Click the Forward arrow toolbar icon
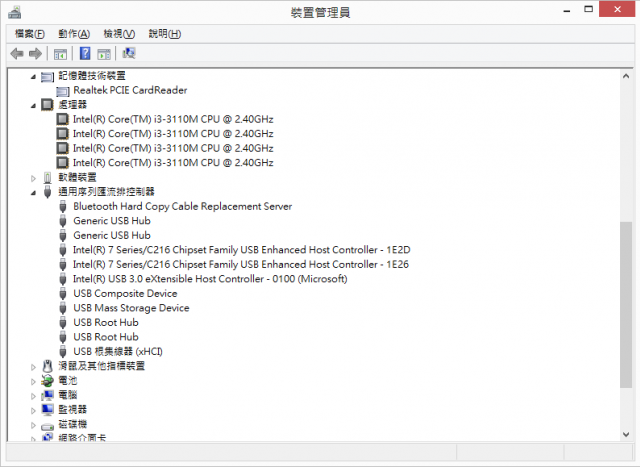The image size is (640, 467). (36, 53)
